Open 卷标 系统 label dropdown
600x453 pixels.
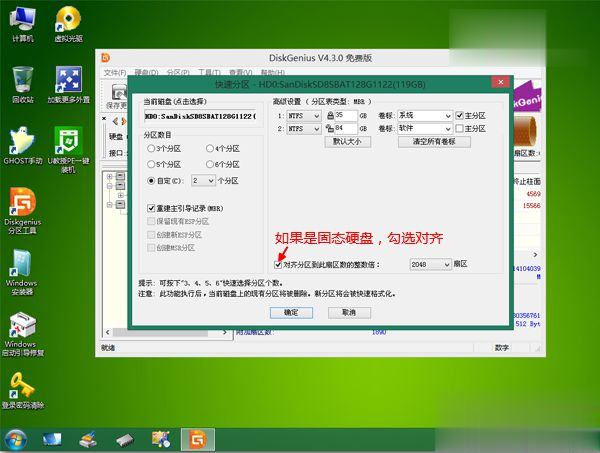(425, 116)
